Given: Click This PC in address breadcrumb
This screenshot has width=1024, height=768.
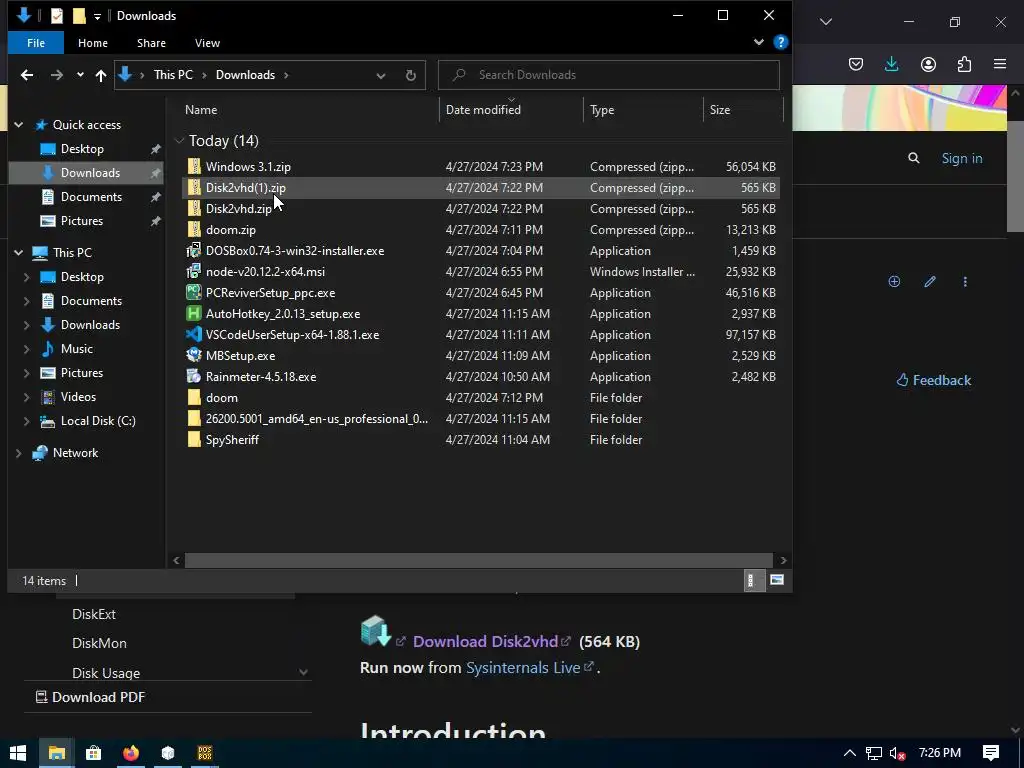Looking at the screenshot, I should 173,75.
